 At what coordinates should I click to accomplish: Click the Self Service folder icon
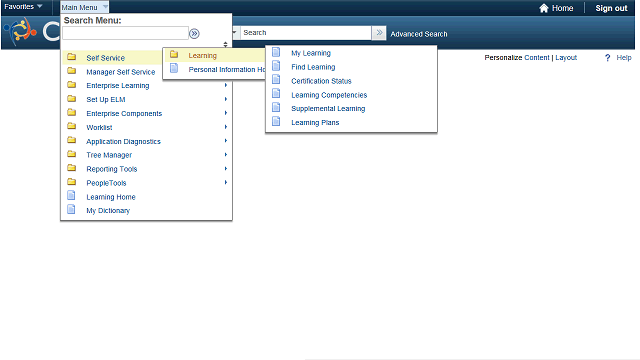coord(71,57)
